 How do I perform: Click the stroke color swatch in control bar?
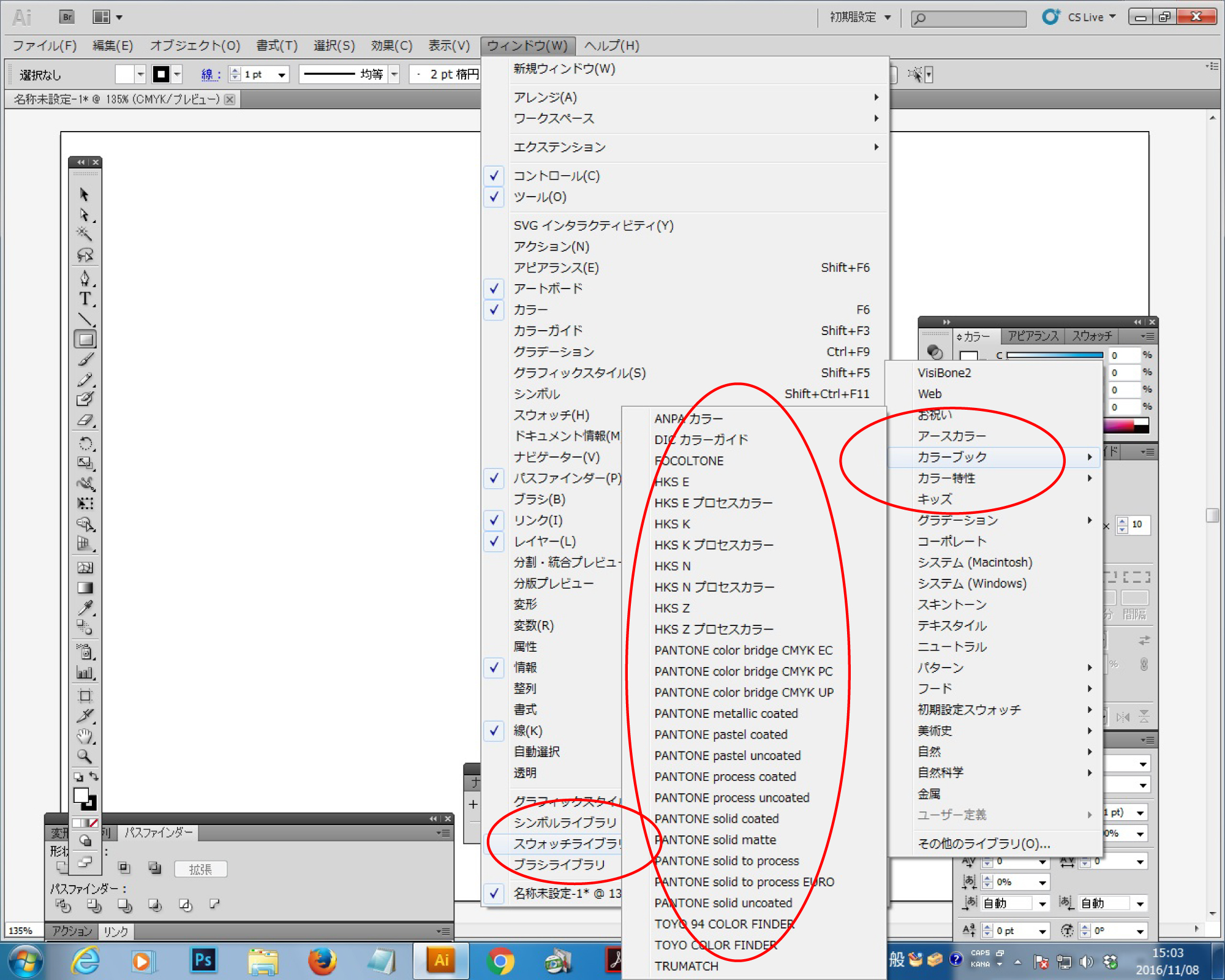[x=161, y=74]
